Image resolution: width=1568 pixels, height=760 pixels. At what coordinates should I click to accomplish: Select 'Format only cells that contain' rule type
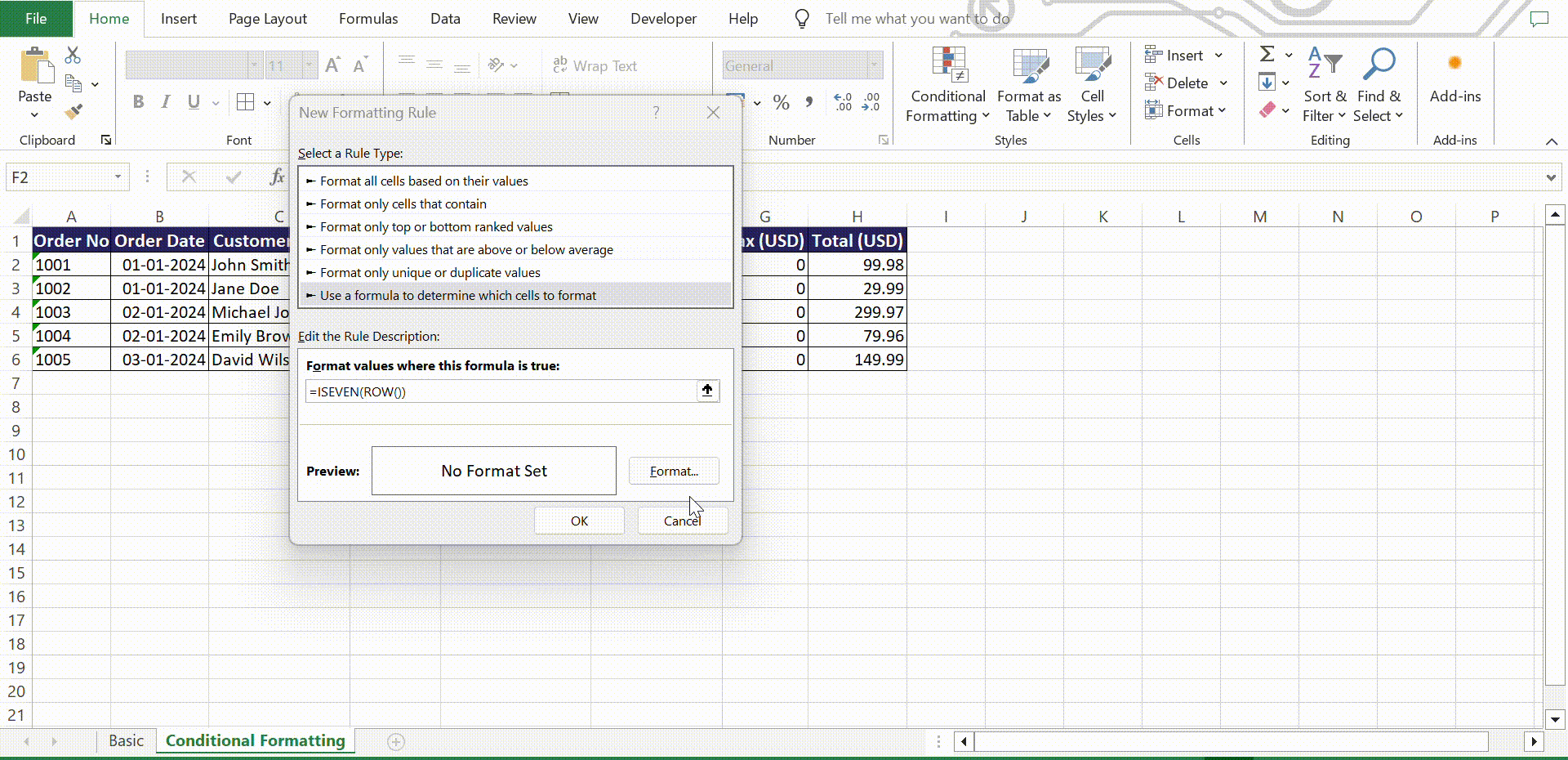[403, 204]
